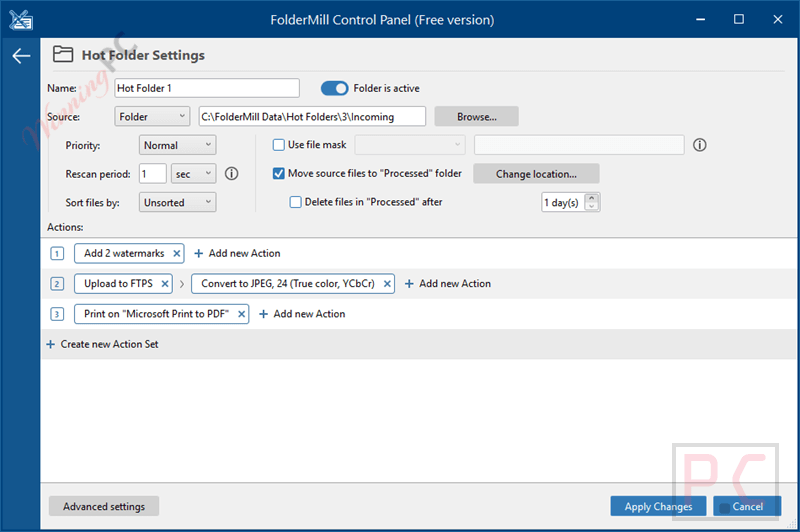Close the FolderMill Control Panel window
The image size is (800, 532).
[x=778, y=19]
